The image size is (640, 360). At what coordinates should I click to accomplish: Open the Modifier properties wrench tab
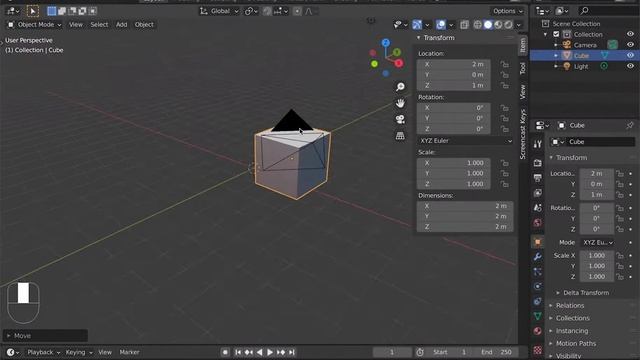point(538,257)
